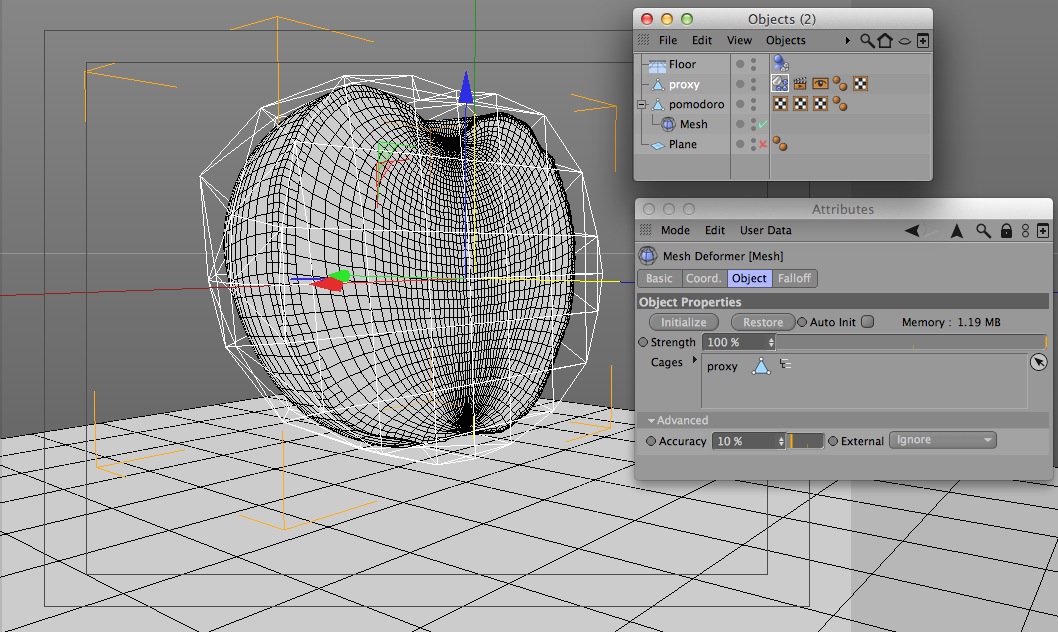Click the new panel plus icon in Attributes manager
This screenshot has width=1058, height=632.
[1042, 231]
